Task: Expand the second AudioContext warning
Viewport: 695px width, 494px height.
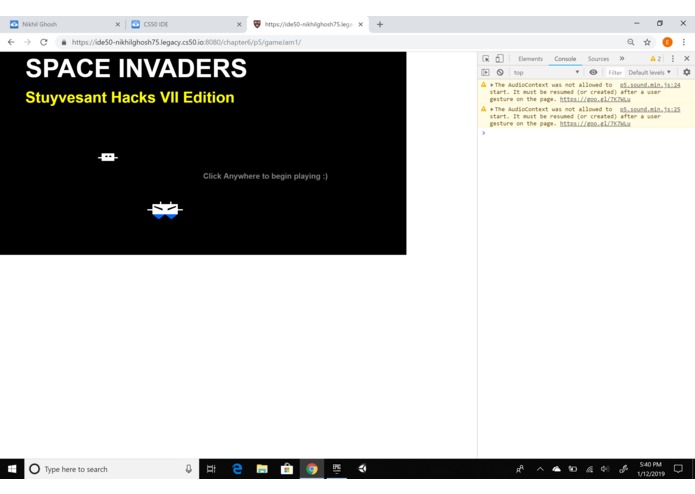Action: coord(492,109)
